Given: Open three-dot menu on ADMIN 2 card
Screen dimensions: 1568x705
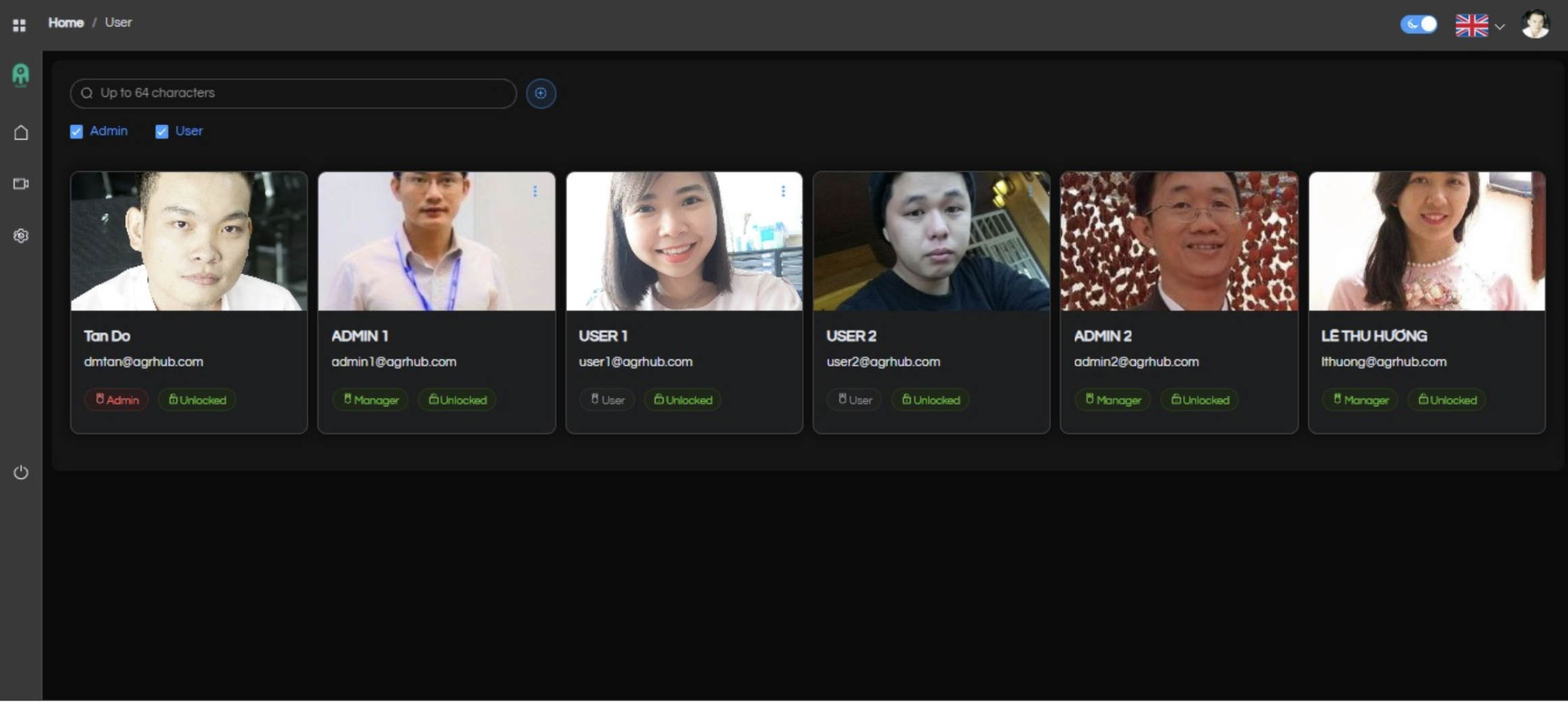Looking at the screenshot, I should point(1278,191).
